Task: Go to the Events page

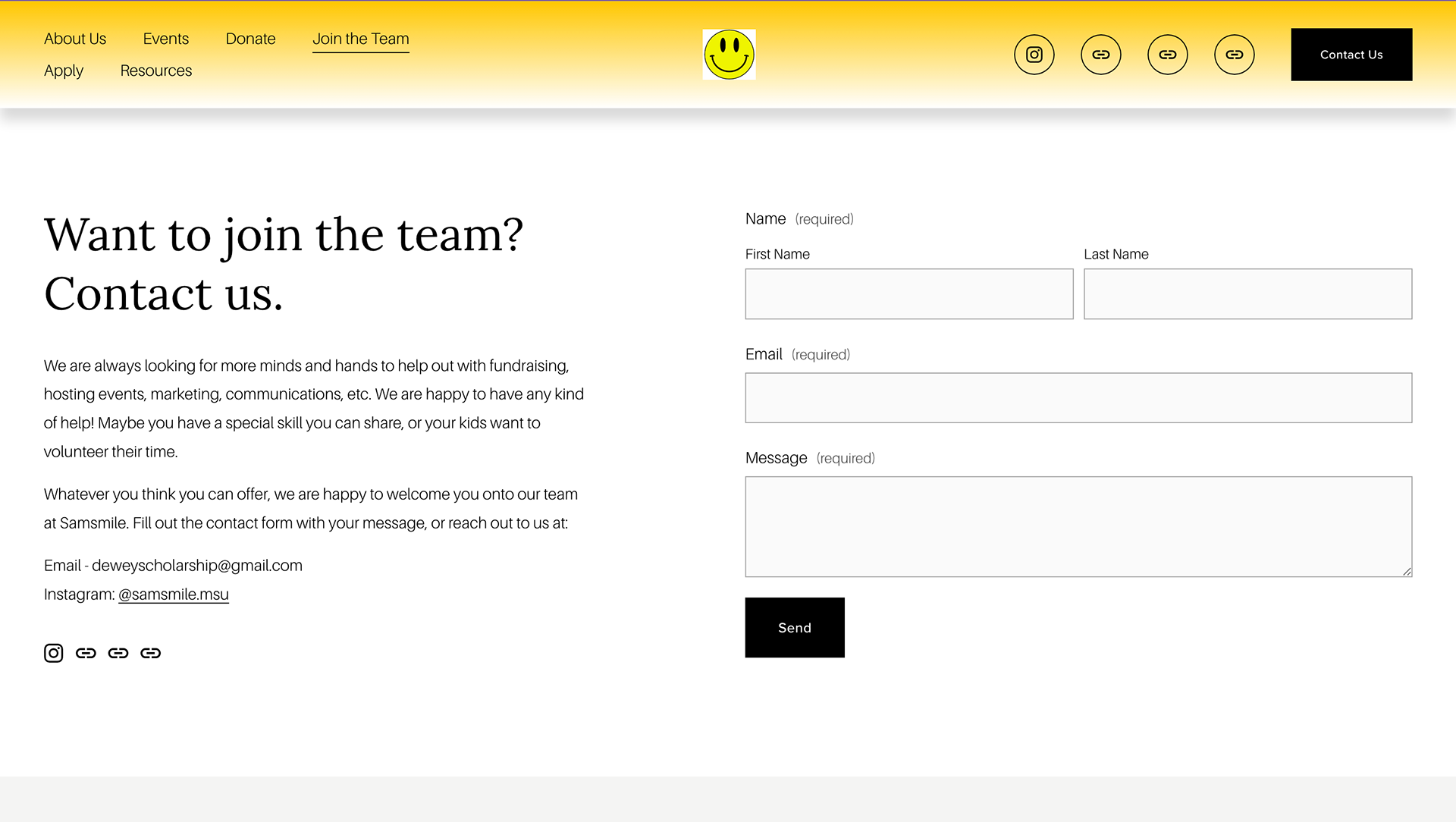Action: tap(165, 39)
